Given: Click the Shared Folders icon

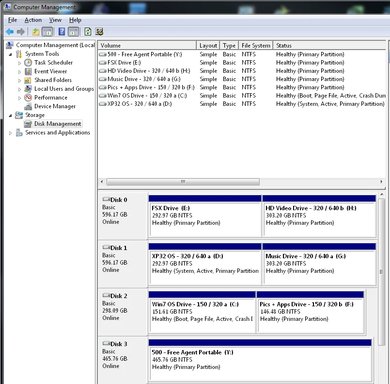Looking at the screenshot, I should (x=28, y=80).
